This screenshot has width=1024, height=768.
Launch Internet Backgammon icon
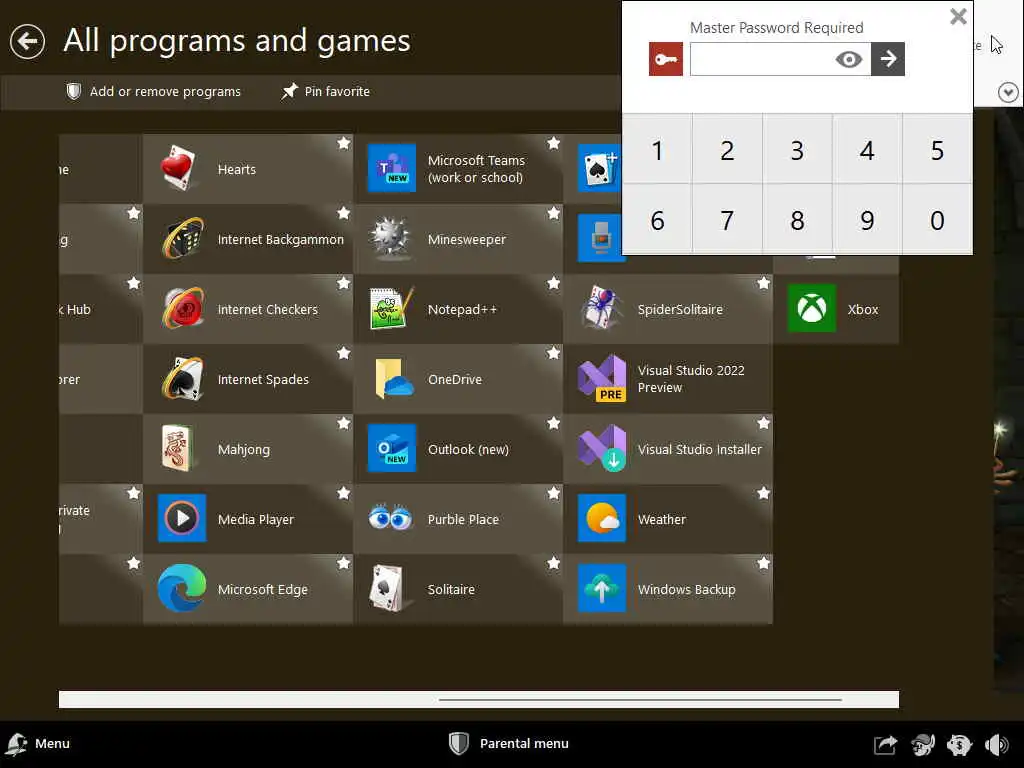click(182, 239)
